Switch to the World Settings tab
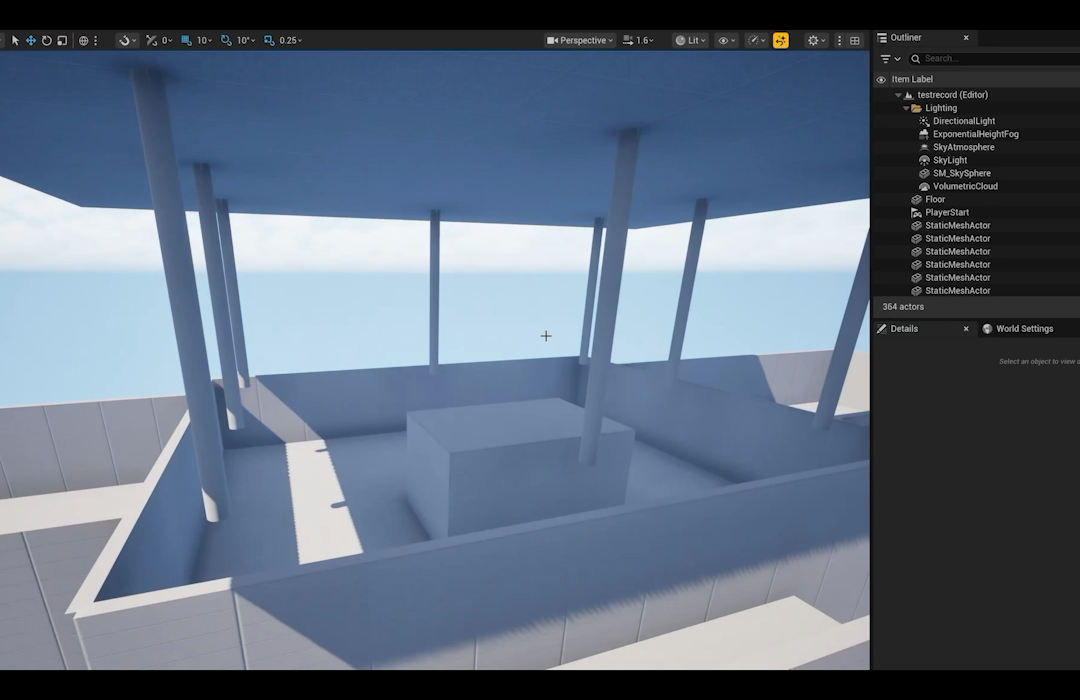 click(x=1017, y=329)
